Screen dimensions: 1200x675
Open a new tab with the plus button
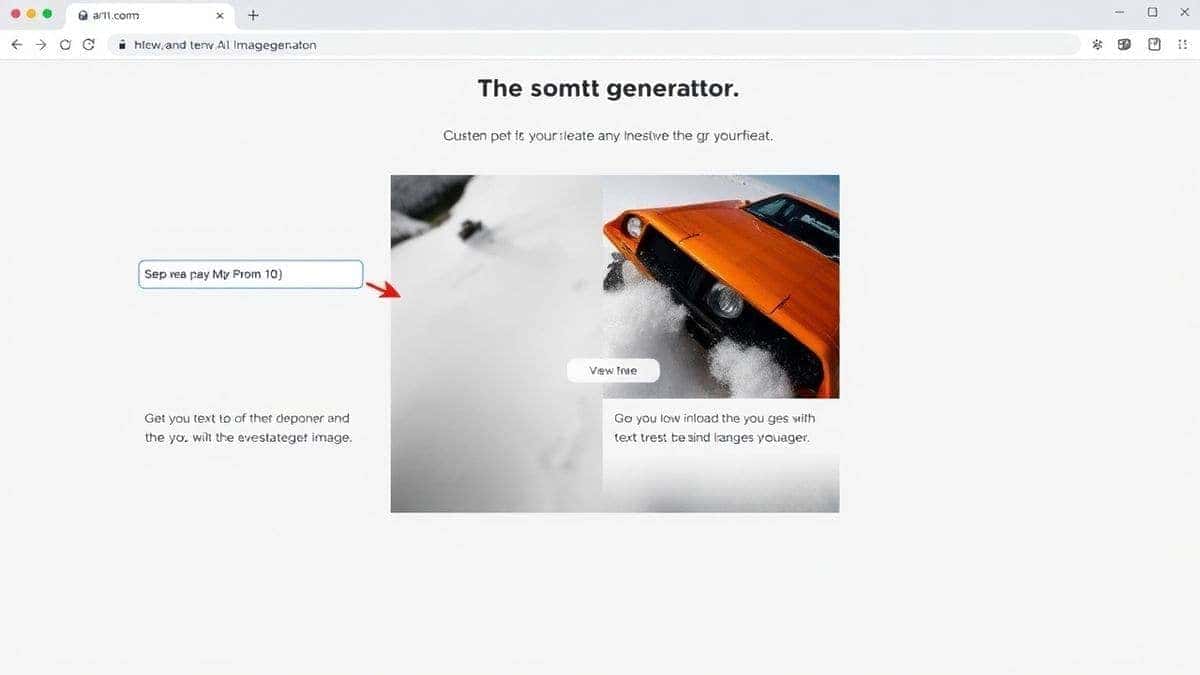coord(253,15)
